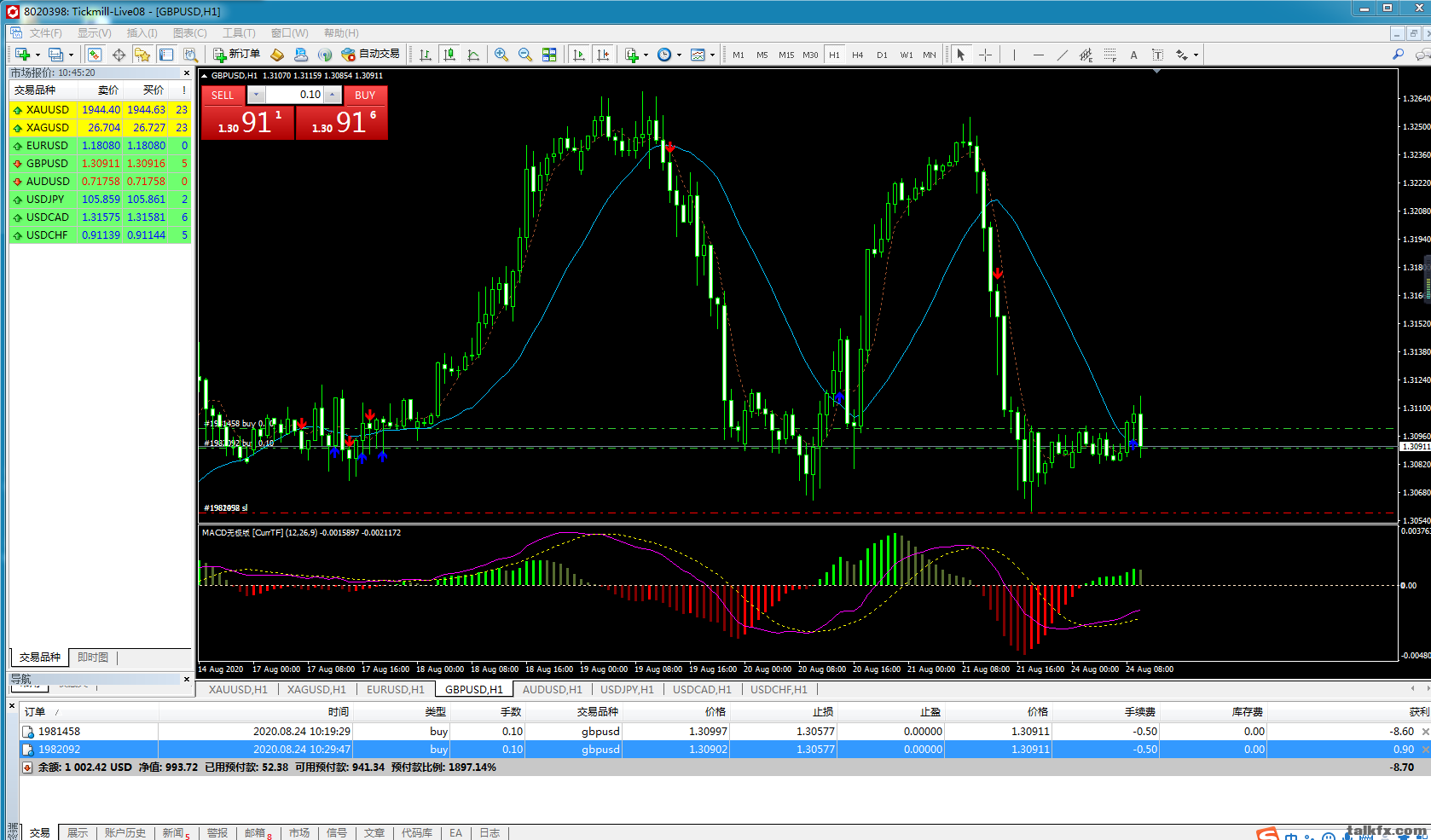The width and height of the screenshot is (1431, 840).
Task: Open the New Chart toolbar icon
Action: 22,55
